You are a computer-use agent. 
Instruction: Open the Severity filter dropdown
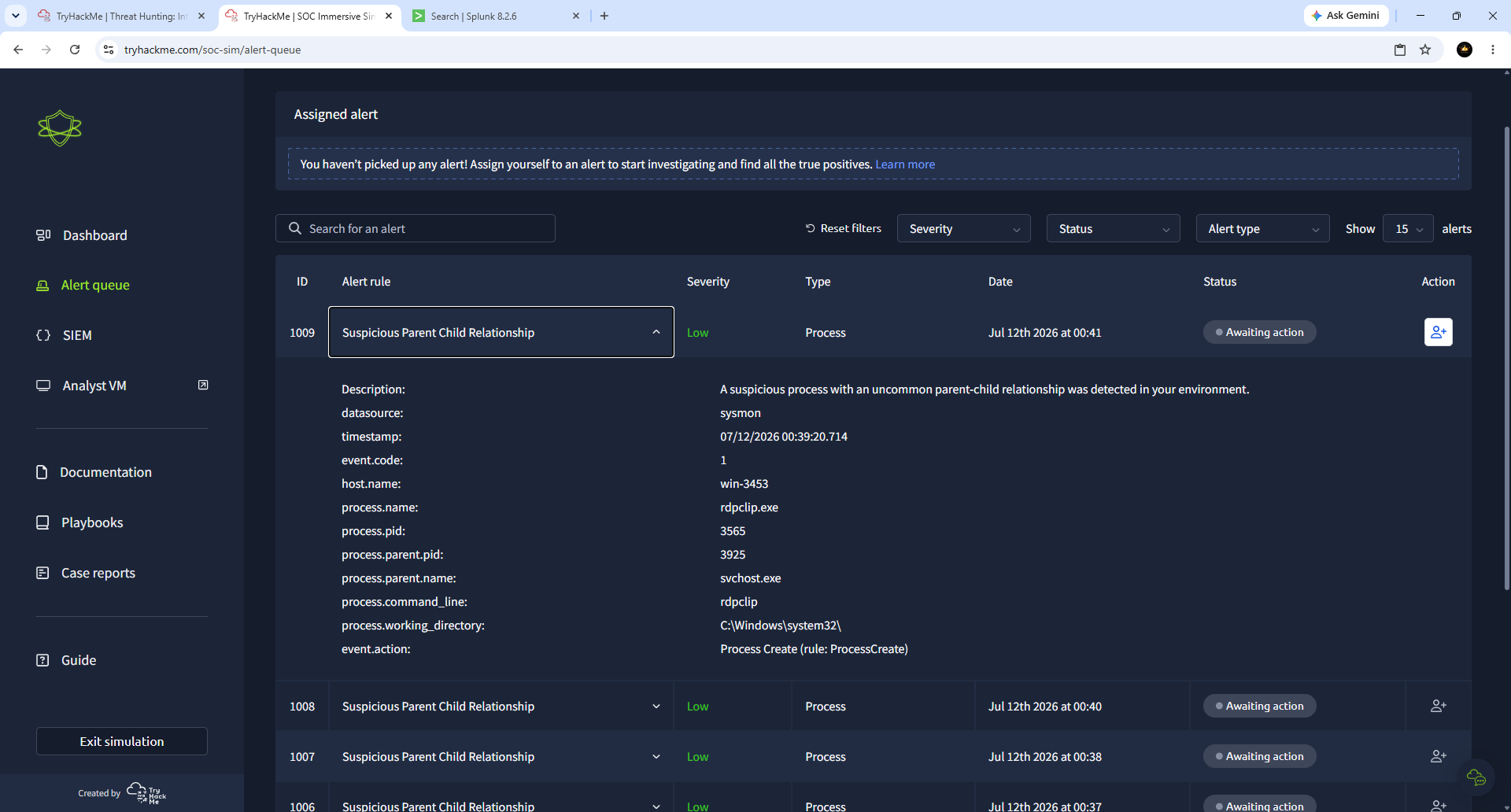pyautogui.click(x=963, y=228)
